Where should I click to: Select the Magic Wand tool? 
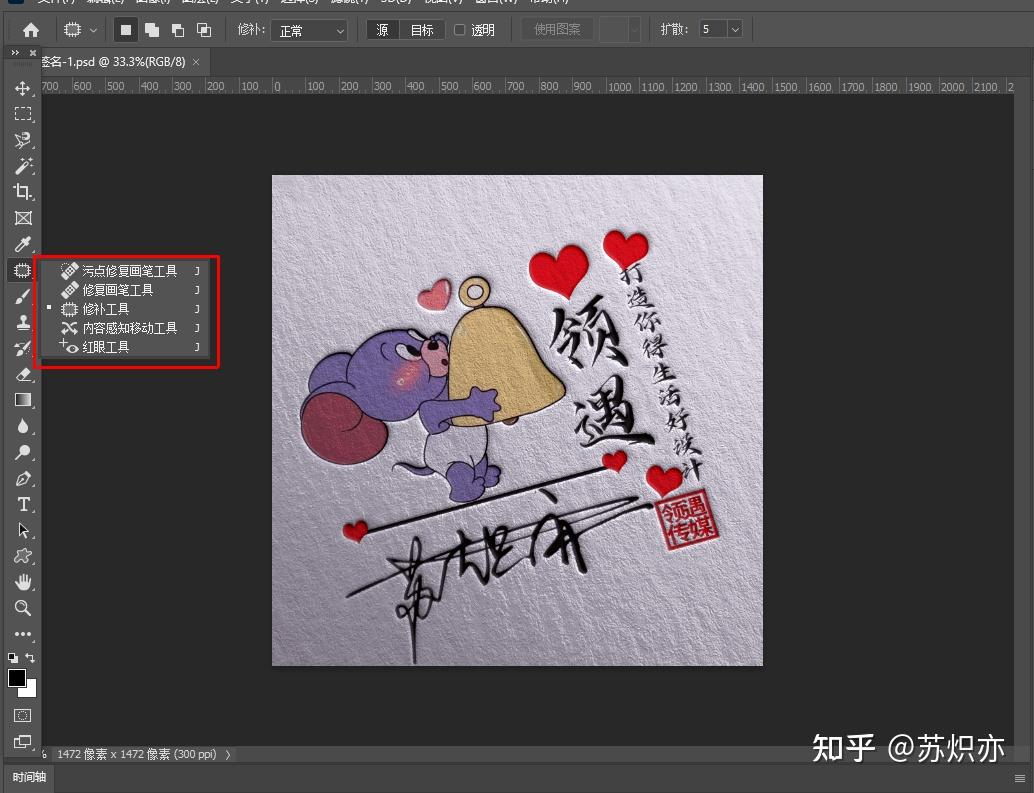22,166
